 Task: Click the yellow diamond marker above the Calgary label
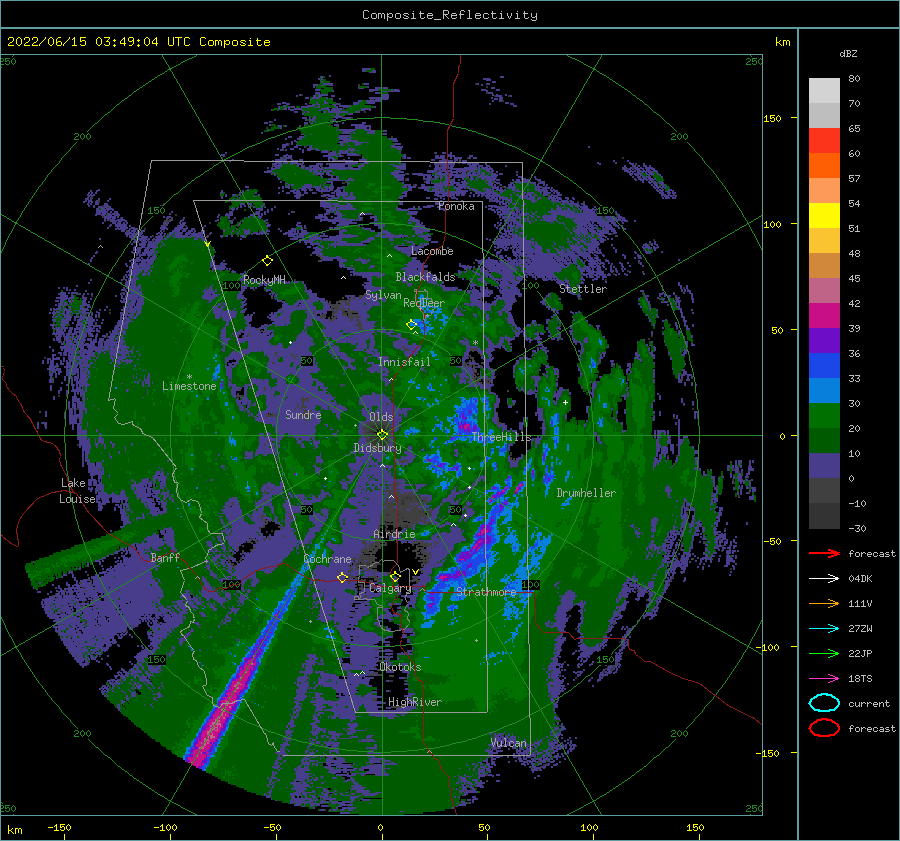tap(395, 576)
